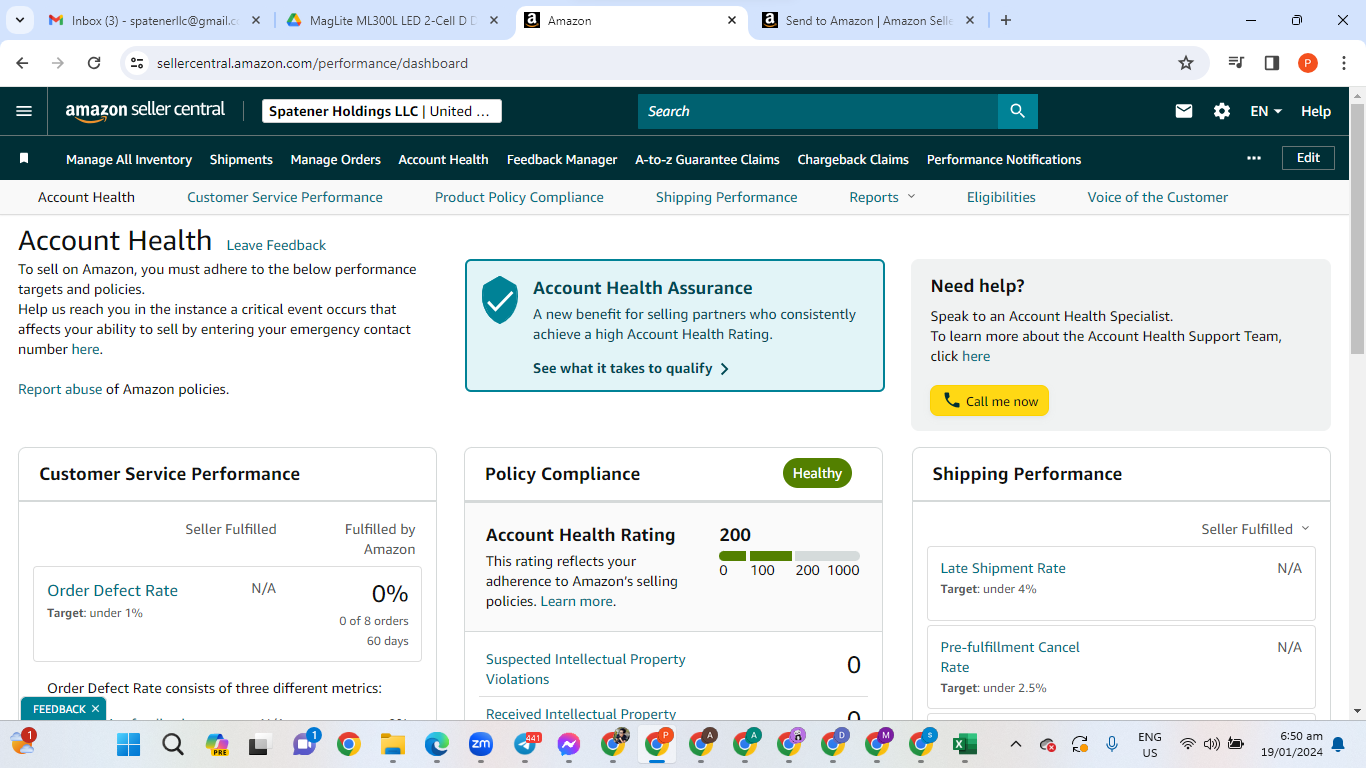Open Leave Feedback link
1366x768 pixels.
(x=276, y=245)
